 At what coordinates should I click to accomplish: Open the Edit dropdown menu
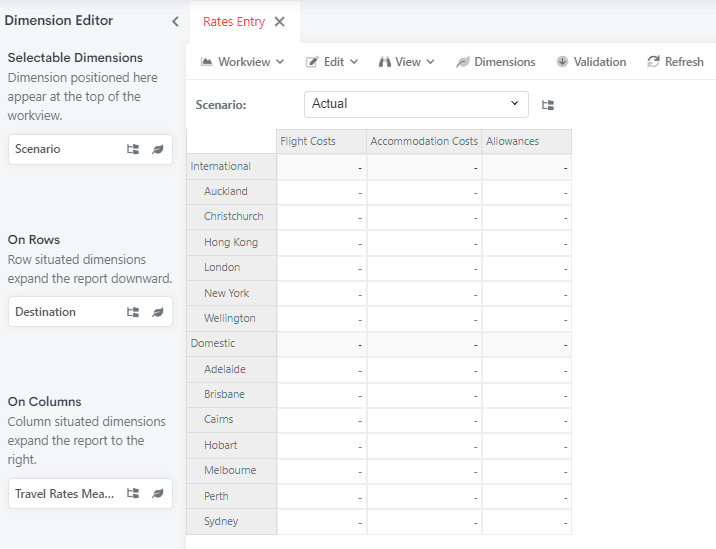pos(332,62)
